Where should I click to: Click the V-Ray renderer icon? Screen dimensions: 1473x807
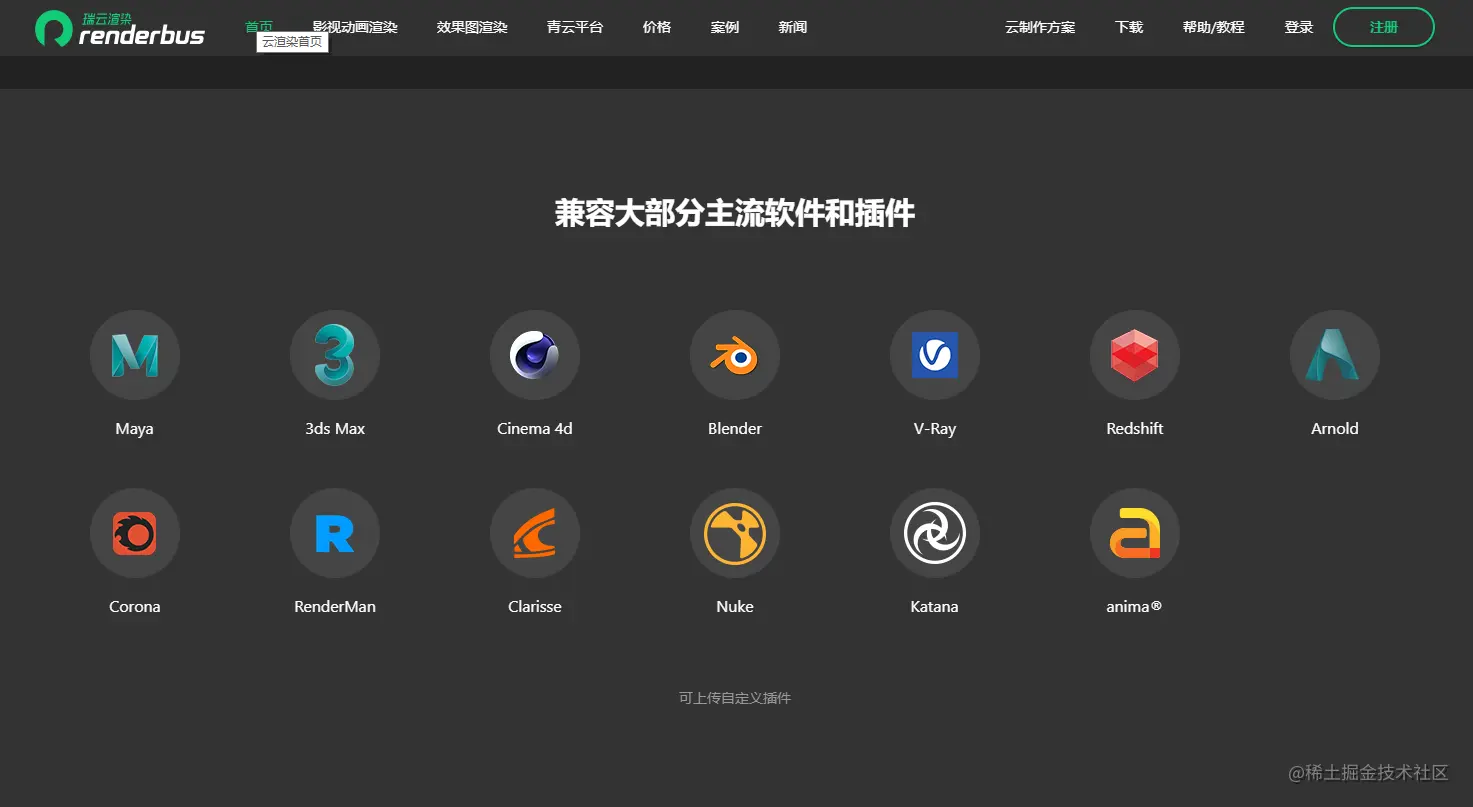(x=934, y=354)
